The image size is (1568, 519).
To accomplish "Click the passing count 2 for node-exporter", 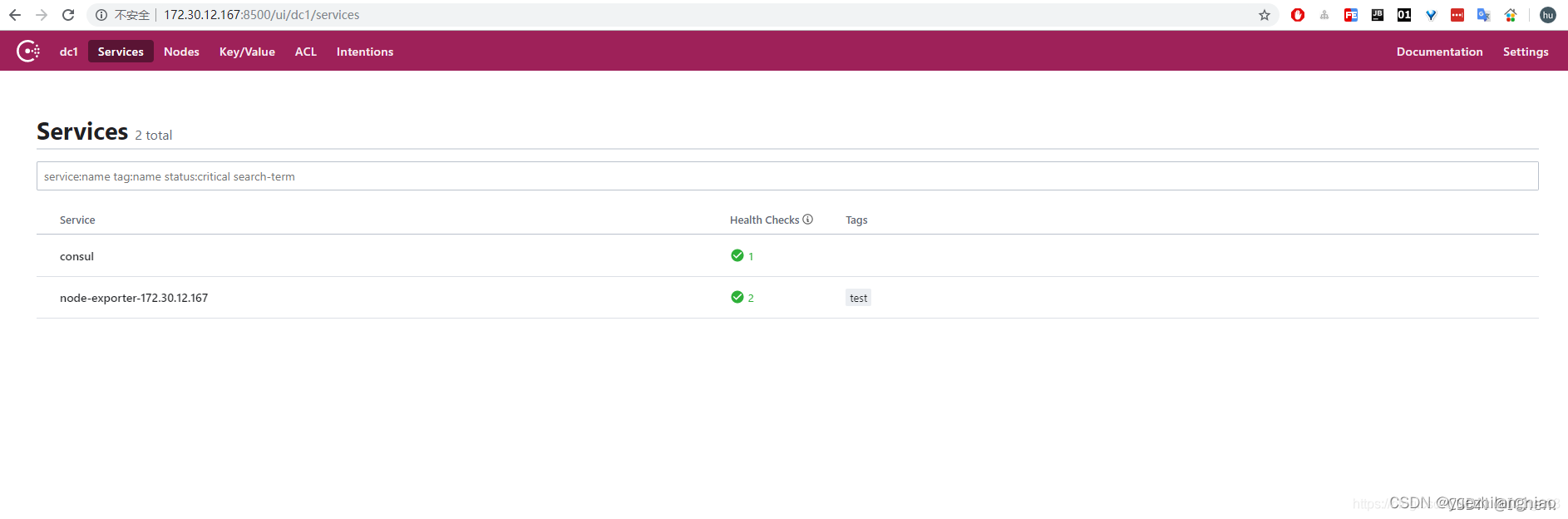I will (x=751, y=298).
